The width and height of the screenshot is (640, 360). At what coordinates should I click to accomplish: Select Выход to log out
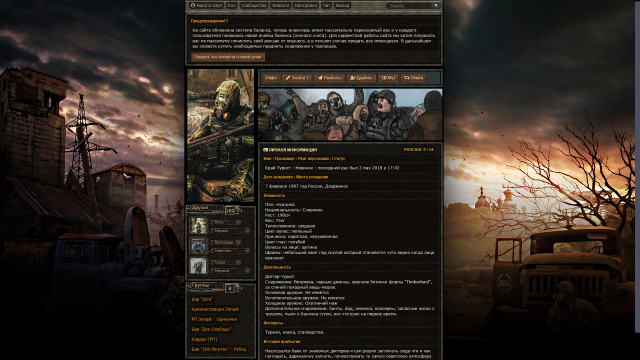click(x=342, y=6)
